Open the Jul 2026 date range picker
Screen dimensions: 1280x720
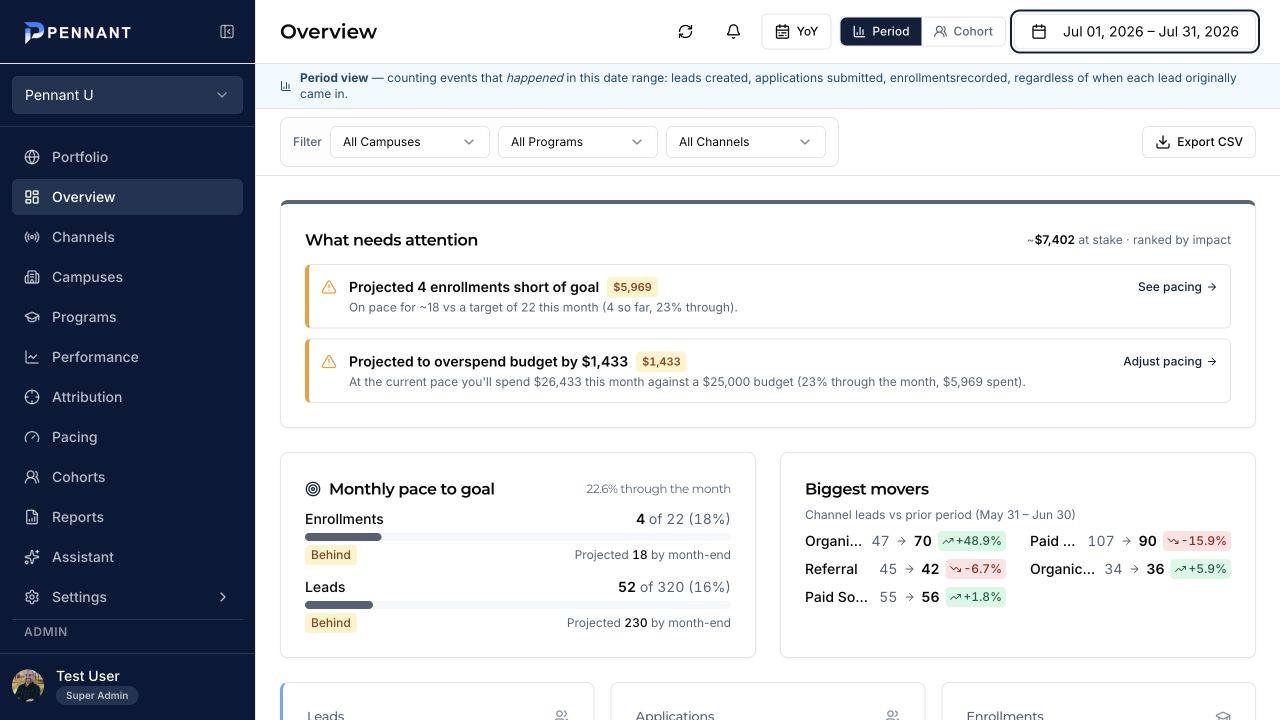point(1135,32)
